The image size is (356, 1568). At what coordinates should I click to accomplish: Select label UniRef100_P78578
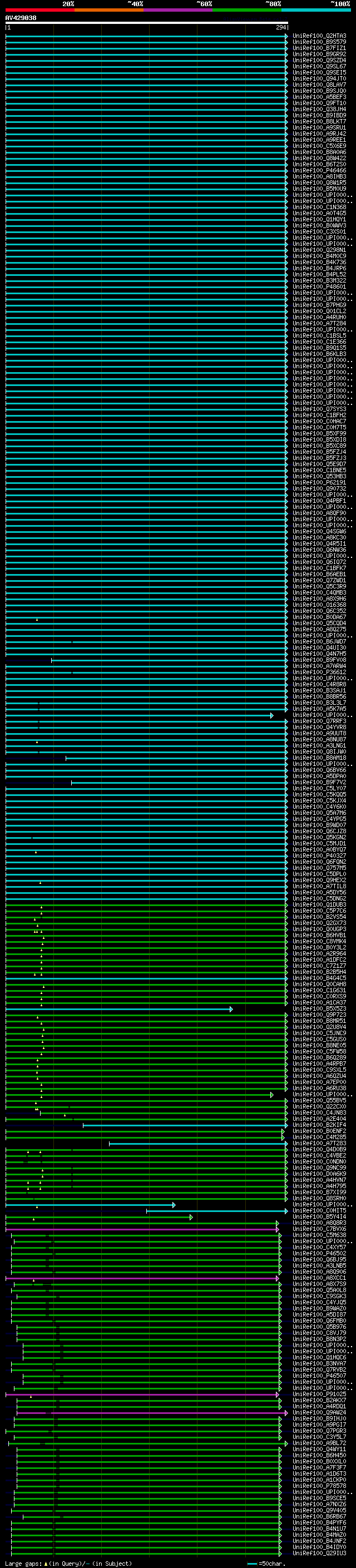319,1486
